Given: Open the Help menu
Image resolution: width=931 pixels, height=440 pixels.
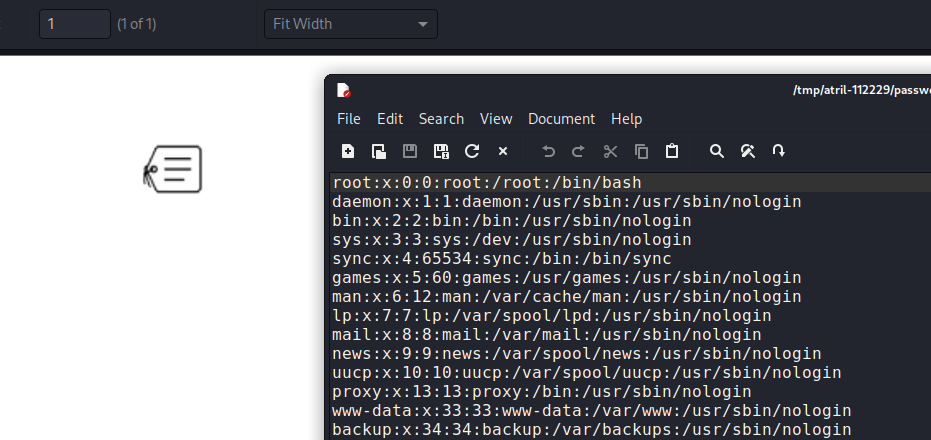Looking at the screenshot, I should pyautogui.click(x=626, y=119).
